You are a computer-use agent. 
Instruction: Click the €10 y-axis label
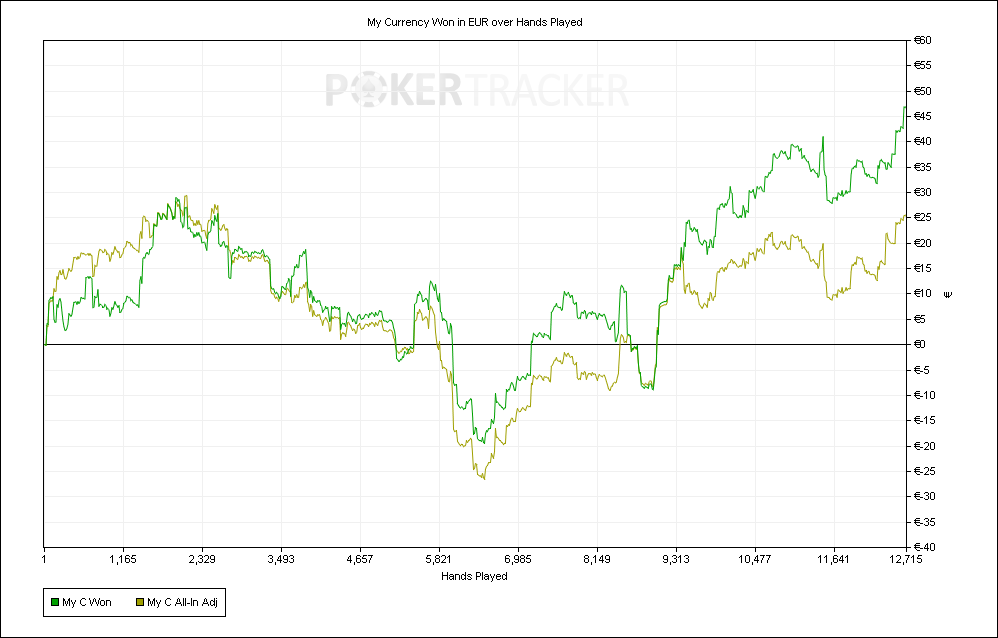pyautogui.click(x=922, y=294)
